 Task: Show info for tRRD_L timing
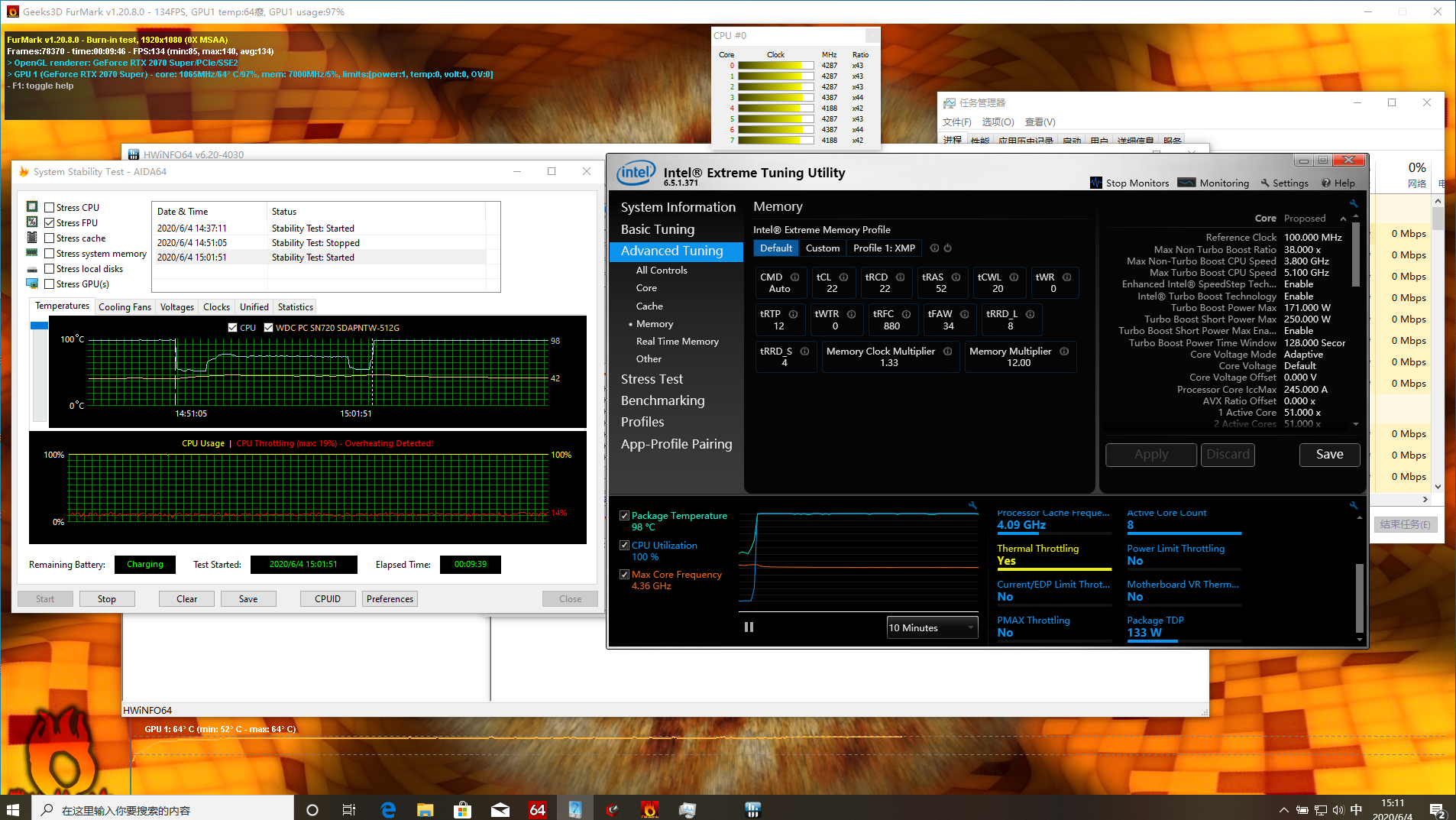pos(1030,314)
